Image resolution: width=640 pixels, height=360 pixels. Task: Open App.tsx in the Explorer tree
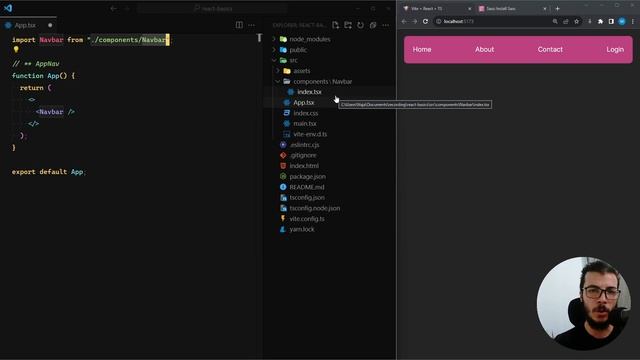304,102
